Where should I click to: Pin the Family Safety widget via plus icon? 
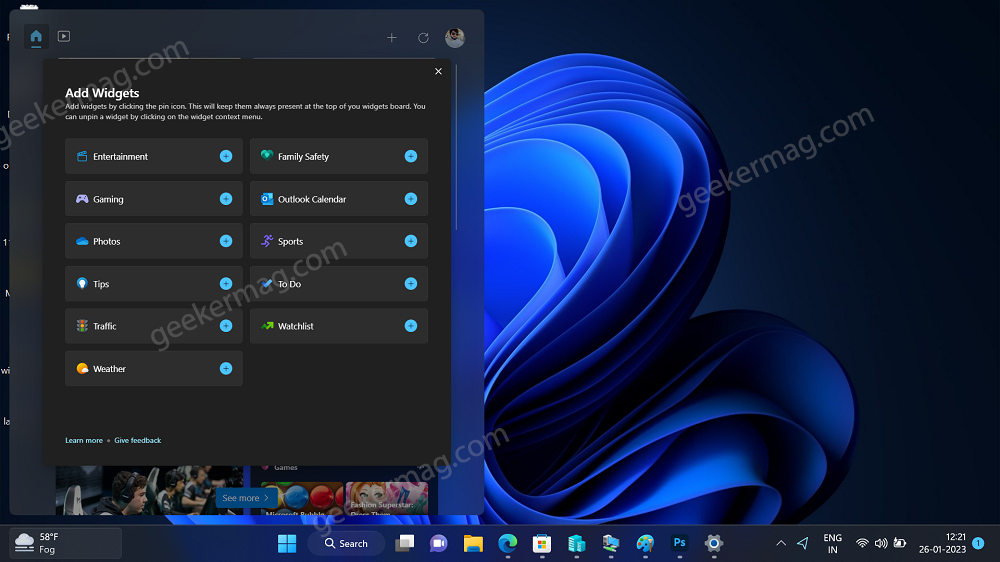pyautogui.click(x=411, y=156)
